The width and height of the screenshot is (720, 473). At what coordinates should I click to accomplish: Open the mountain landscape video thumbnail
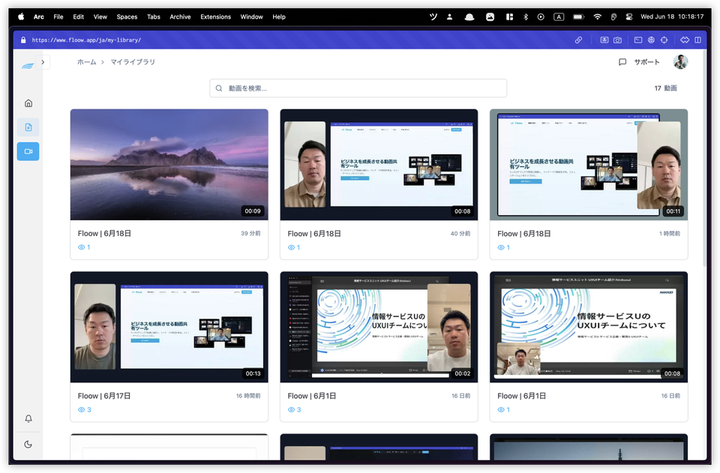coord(169,164)
